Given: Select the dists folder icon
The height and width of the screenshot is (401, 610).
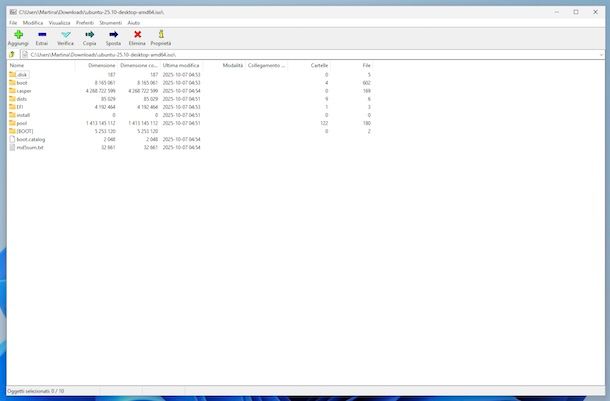Looking at the screenshot, I should coord(12,99).
